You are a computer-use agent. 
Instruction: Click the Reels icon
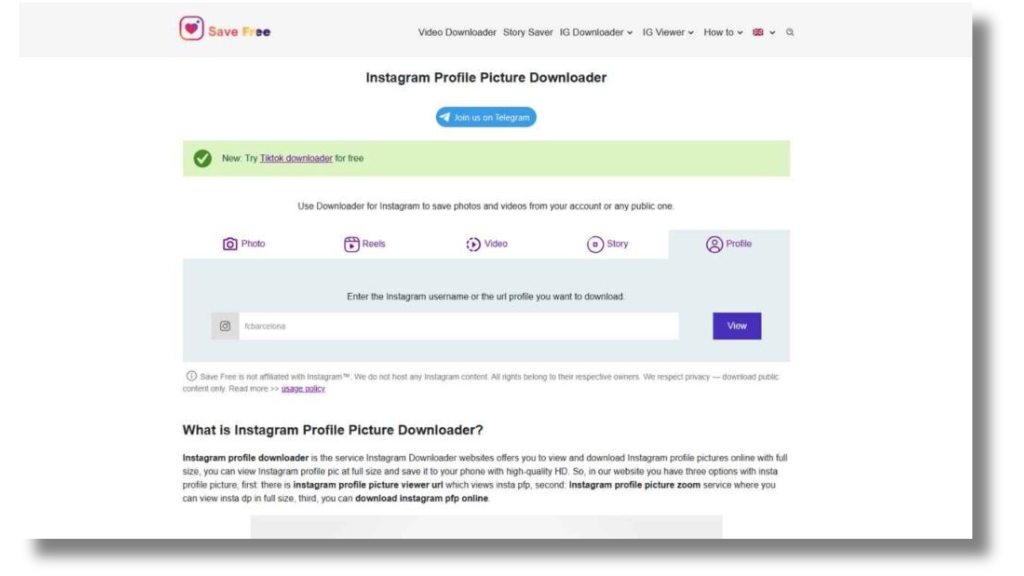point(352,244)
